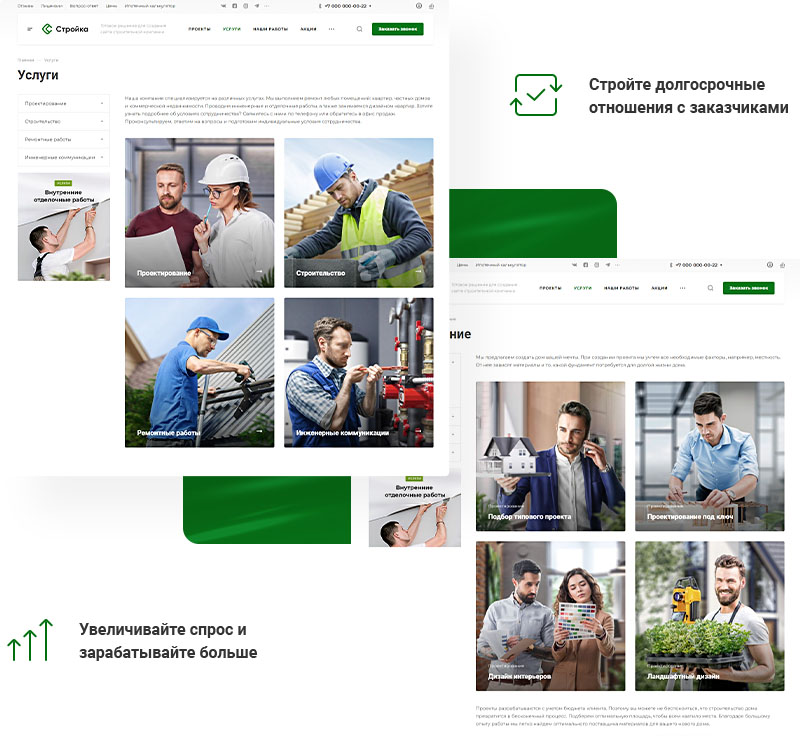Open search with the magnifier icon
The width and height of the screenshot is (800, 744).
(359, 28)
